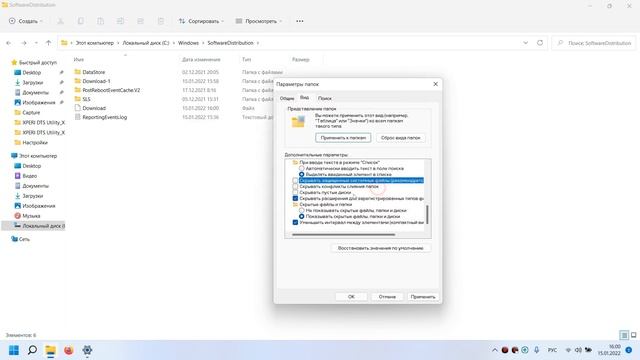This screenshot has height=360, width=640.
Task: Switch to the 'Поиск' tab
Action: click(325, 98)
